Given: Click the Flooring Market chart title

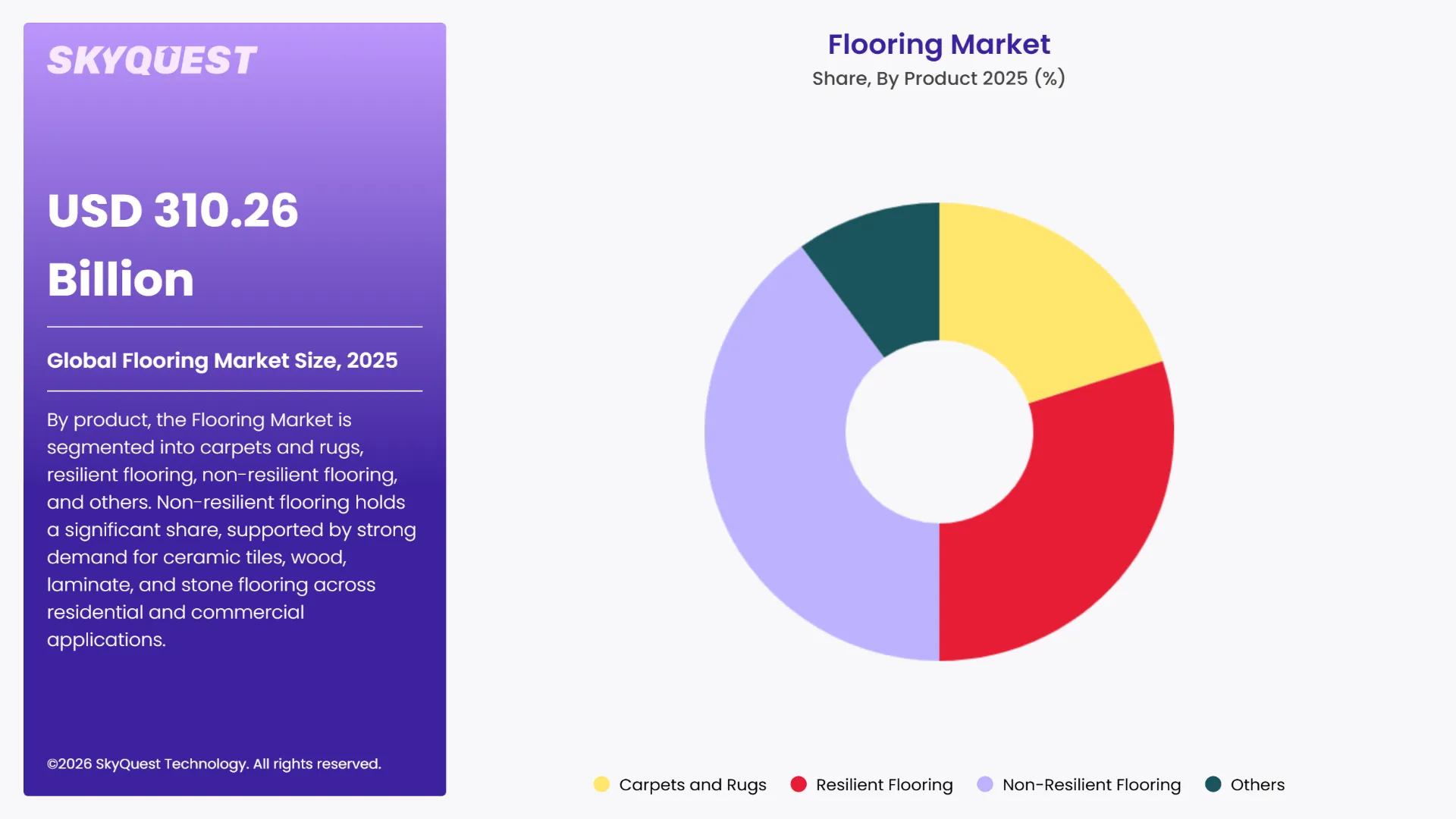Looking at the screenshot, I should coord(939,44).
